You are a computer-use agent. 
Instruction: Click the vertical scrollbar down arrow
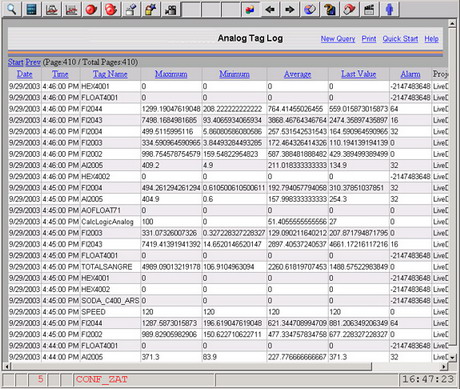(x=452, y=358)
